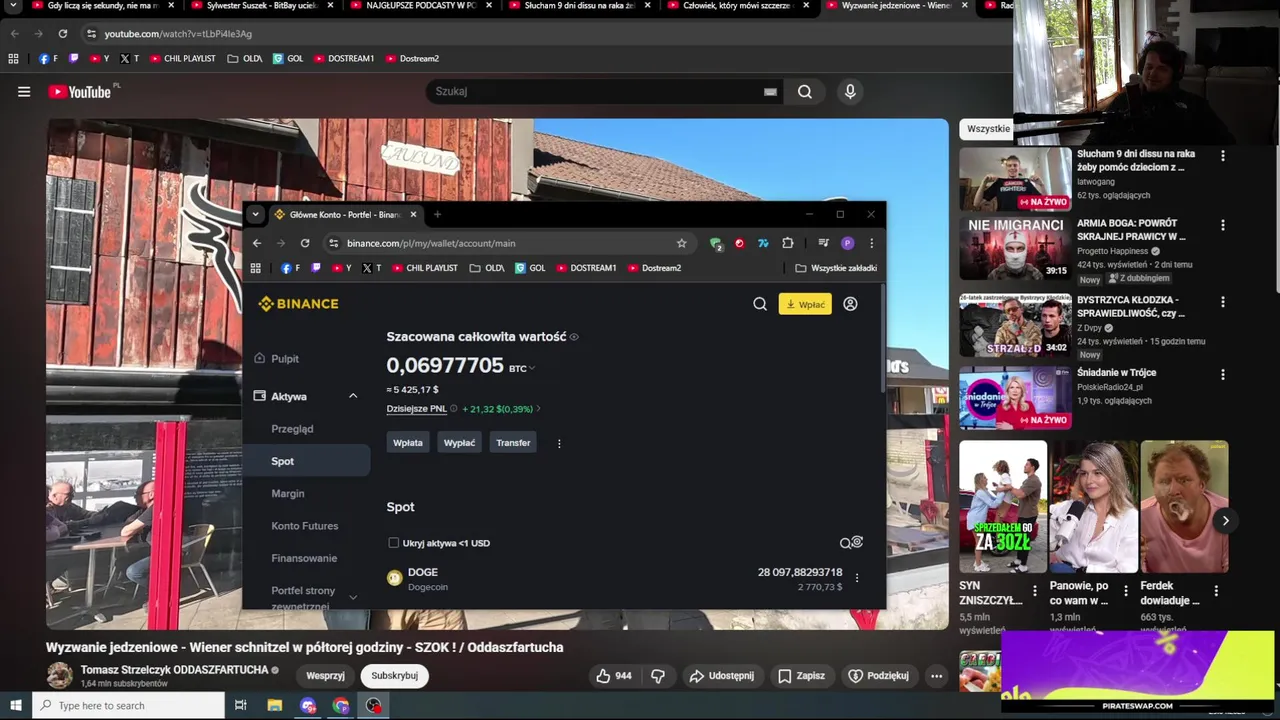Image resolution: width=1280 pixels, height=720 pixels.
Task: Click the Udostępnij share button
Action: coord(722,676)
